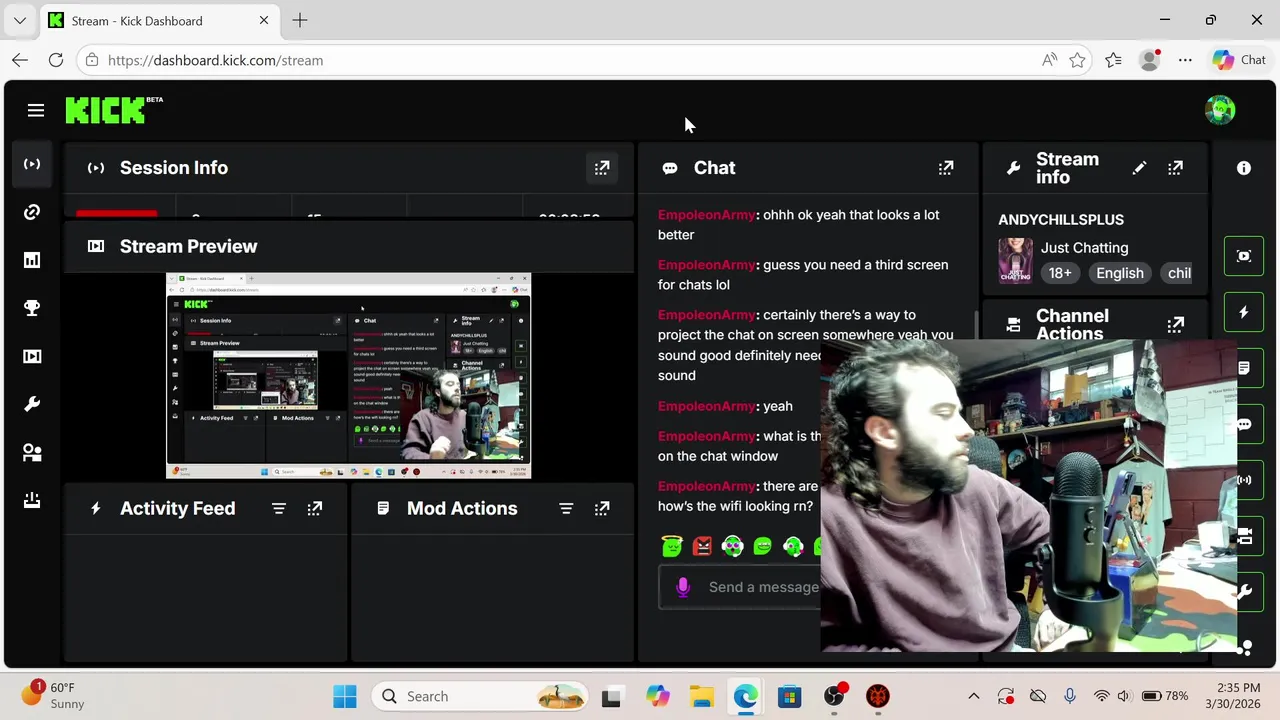Pop out the Chat panel
This screenshot has height=720, width=1280.
click(x=946, y=168)
